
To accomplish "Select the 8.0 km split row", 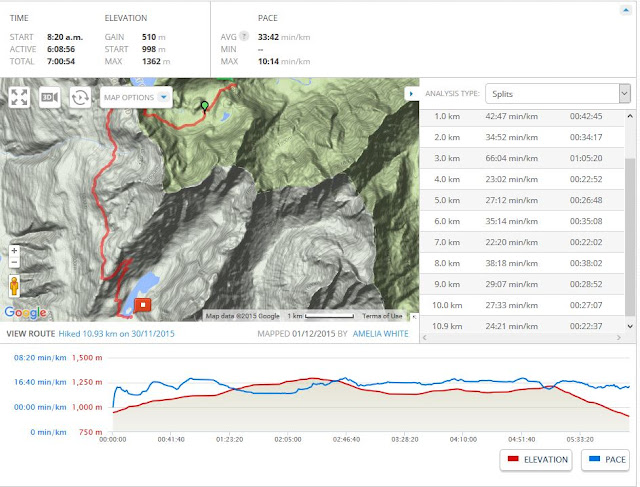I will 522,263.
